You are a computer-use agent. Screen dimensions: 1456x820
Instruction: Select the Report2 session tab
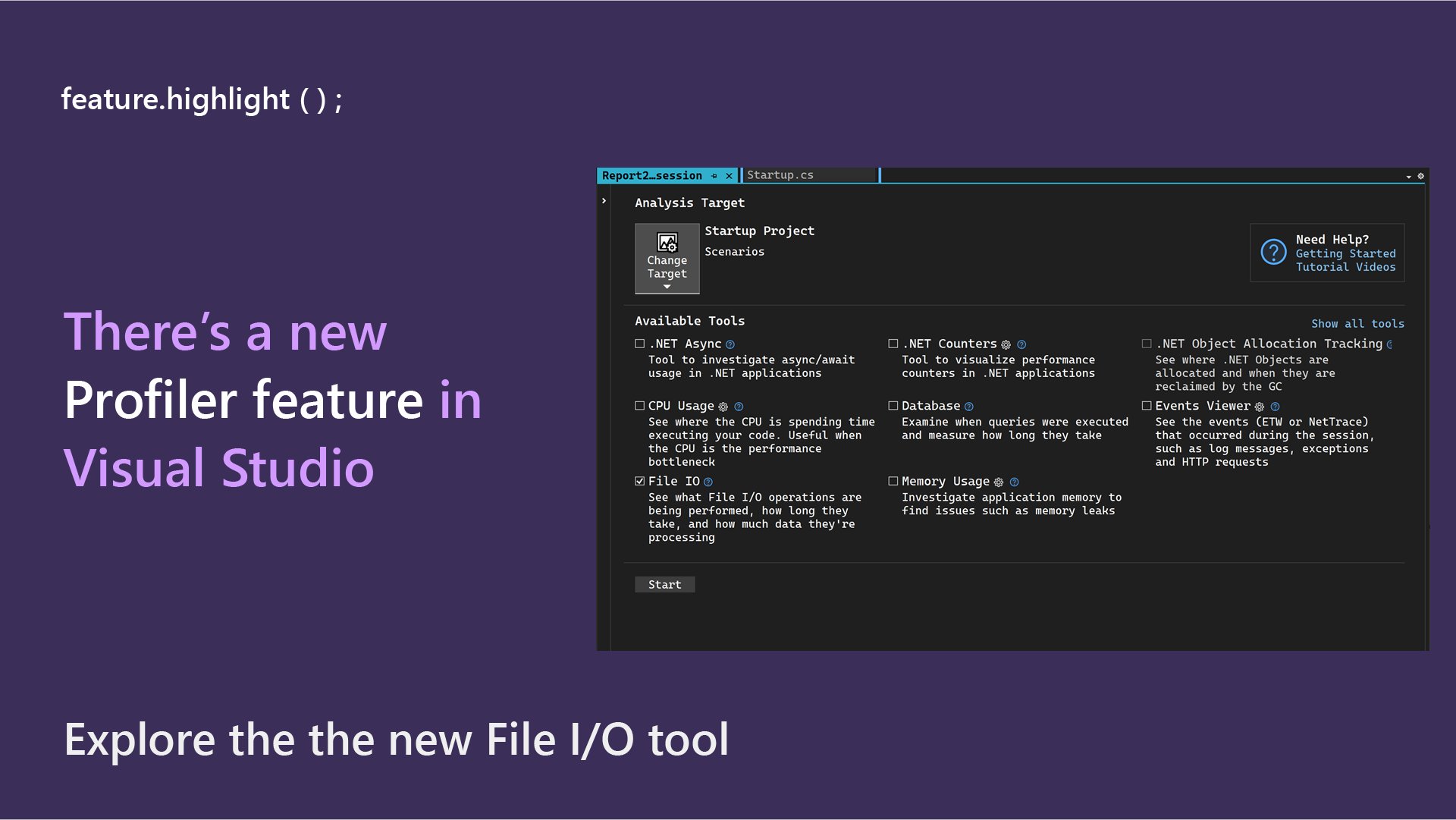coord(652,175)
